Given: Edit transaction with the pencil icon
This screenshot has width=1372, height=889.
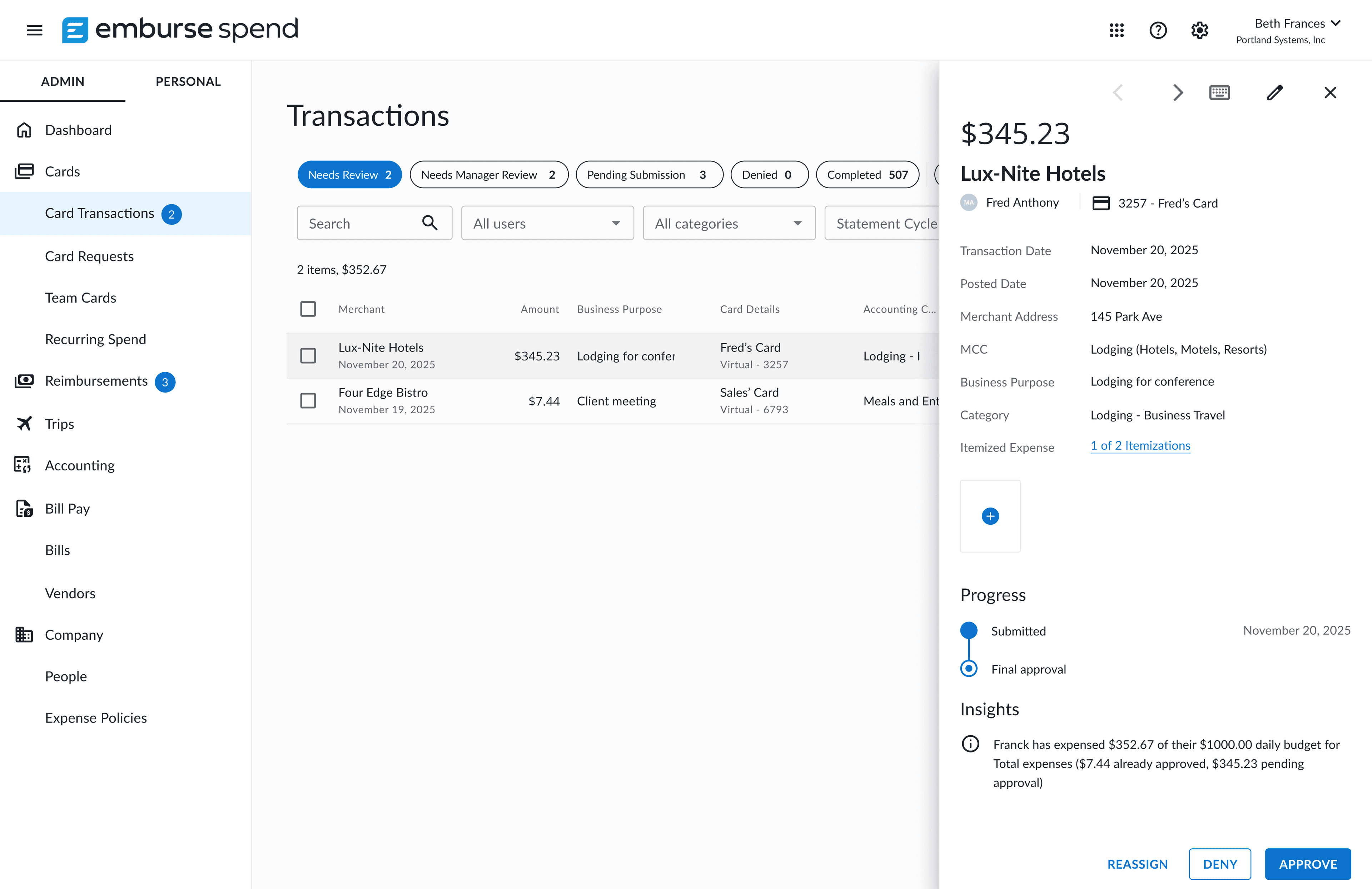Looking at the screenshot, I should [x=1274, y=92].
